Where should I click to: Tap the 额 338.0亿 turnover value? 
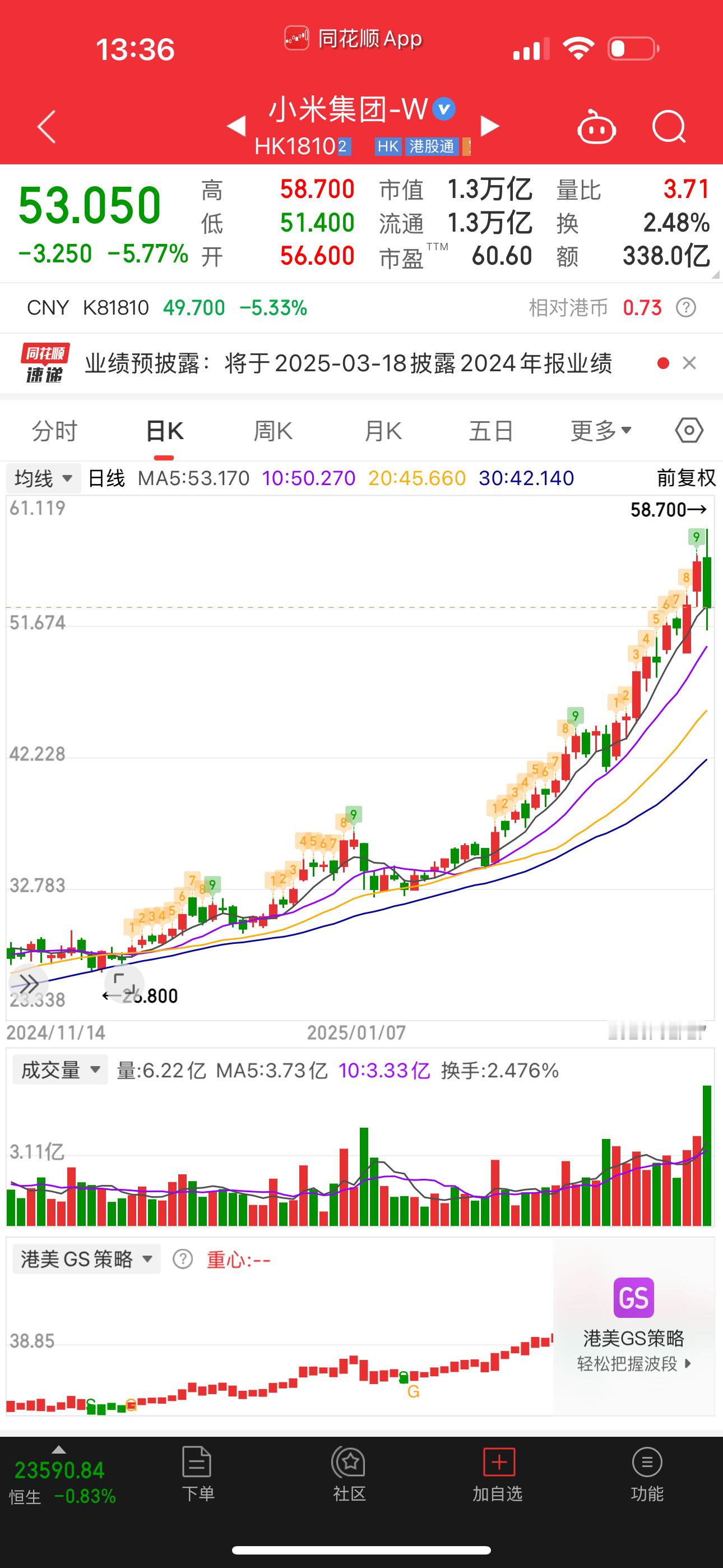coord(666,256)
